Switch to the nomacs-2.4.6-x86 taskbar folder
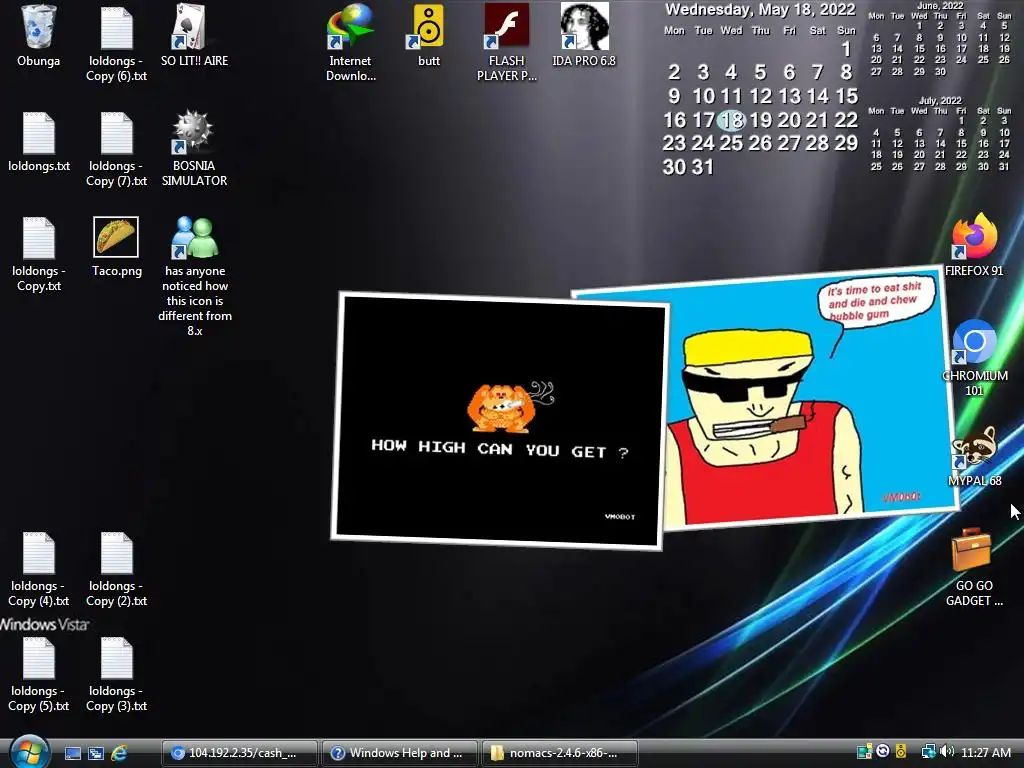 point(559,753)
